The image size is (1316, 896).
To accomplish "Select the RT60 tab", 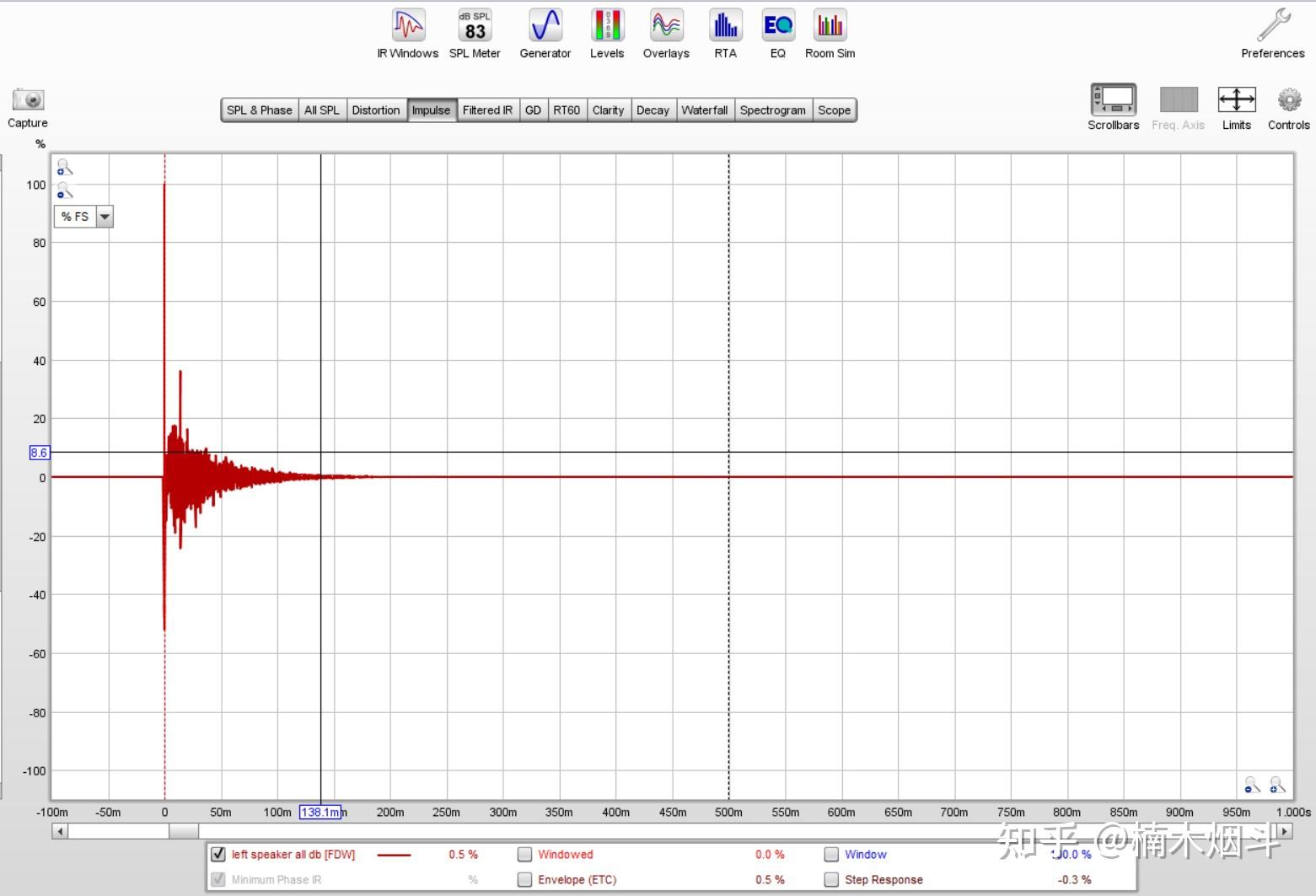I will tap(567, 110).
